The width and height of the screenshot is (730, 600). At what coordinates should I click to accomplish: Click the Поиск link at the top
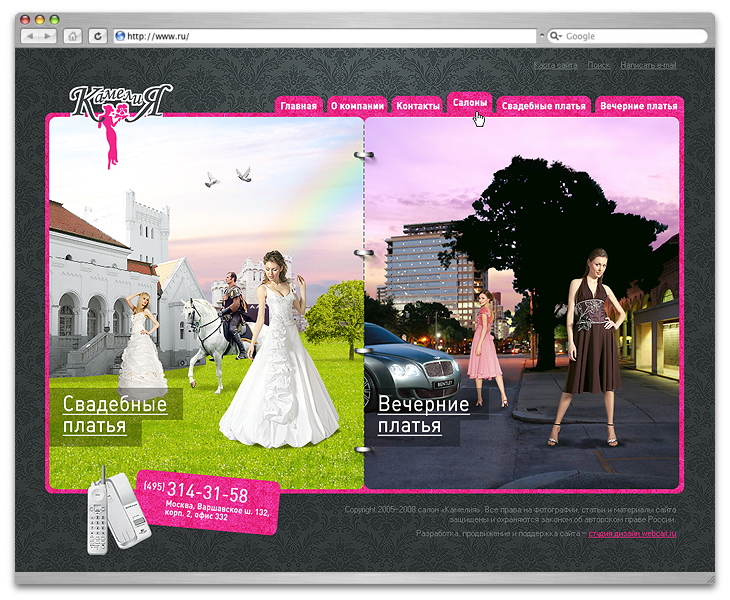tap(599, 65)
